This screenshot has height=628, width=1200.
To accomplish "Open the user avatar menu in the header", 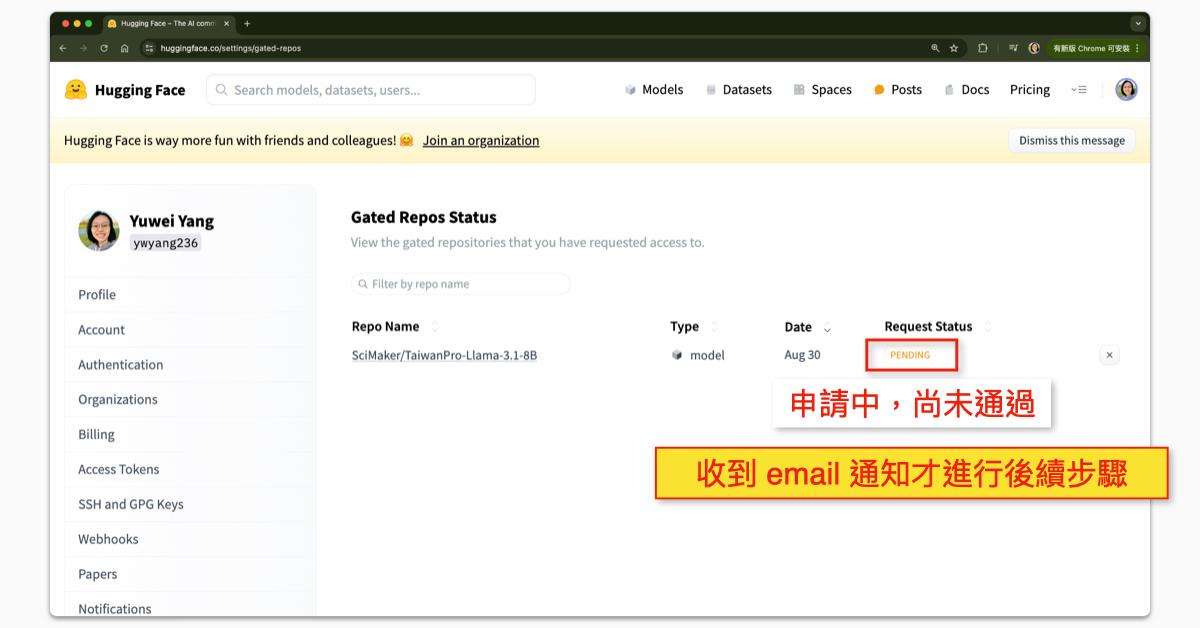I will 1127,90.
